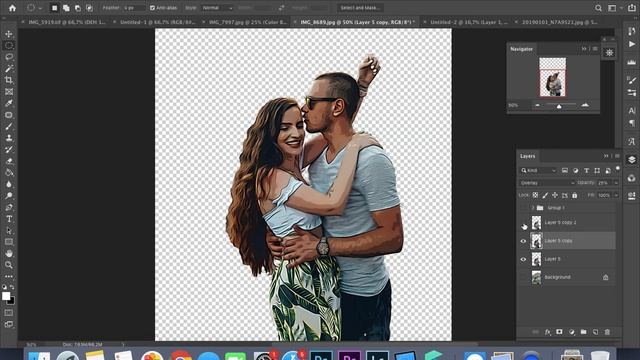
Task: Hide the Layer 5 copy layer
Action: tap(524, 241)
